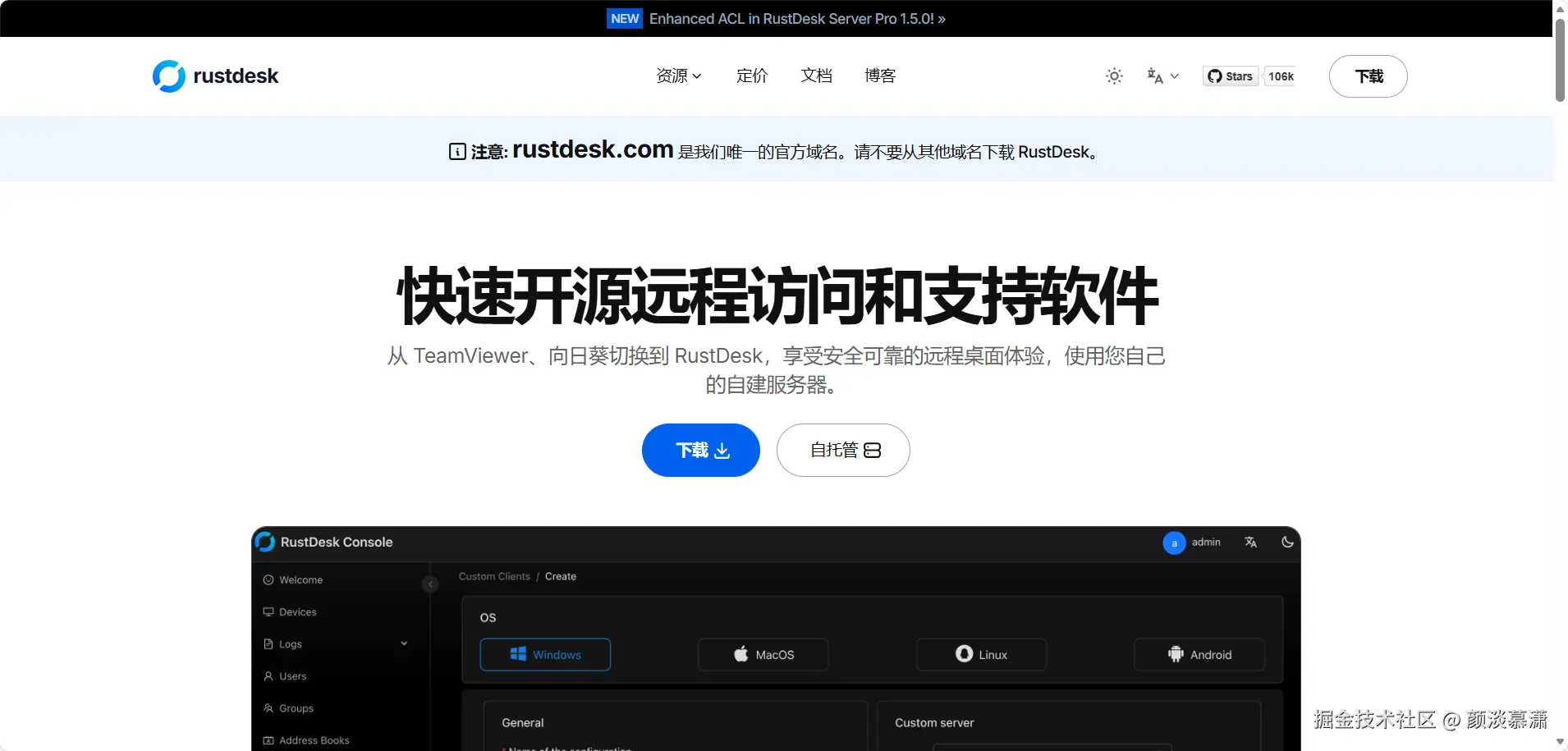Screen dimensions: 1568x751
Task: Click the rustdesk wordmark text
Action: click(236, 76)
